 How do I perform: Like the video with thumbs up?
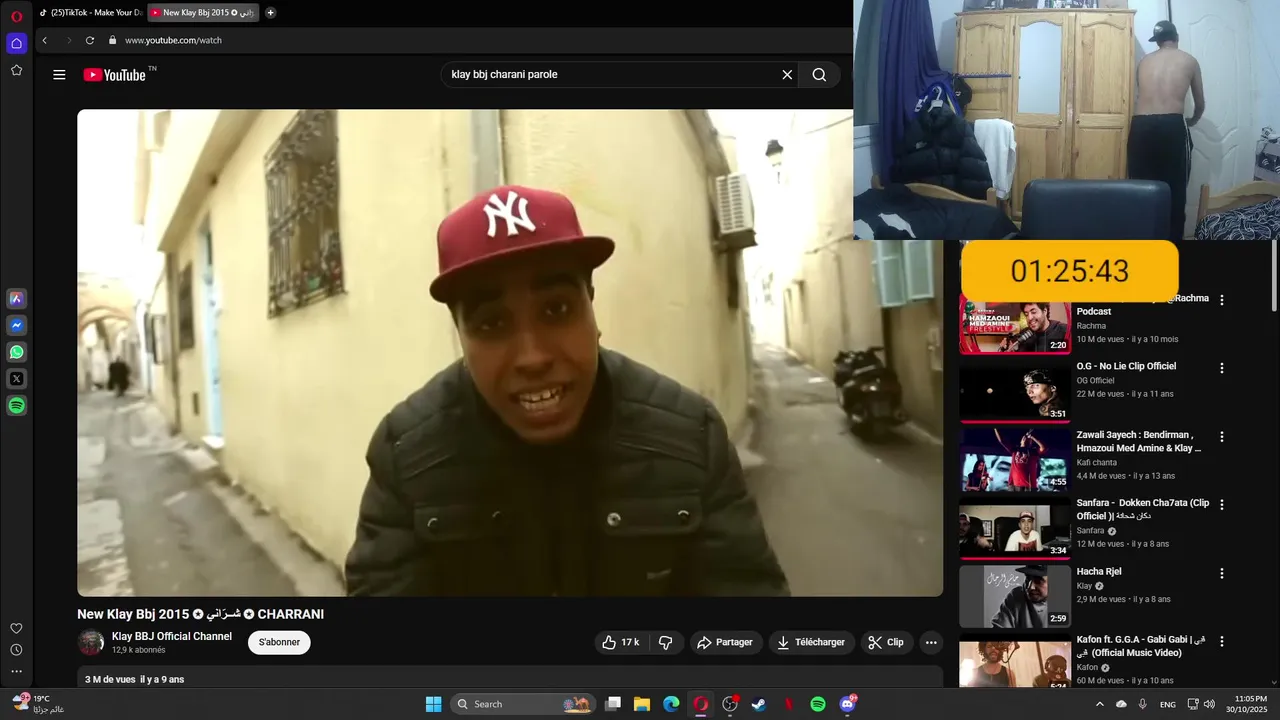pos(621,642)
